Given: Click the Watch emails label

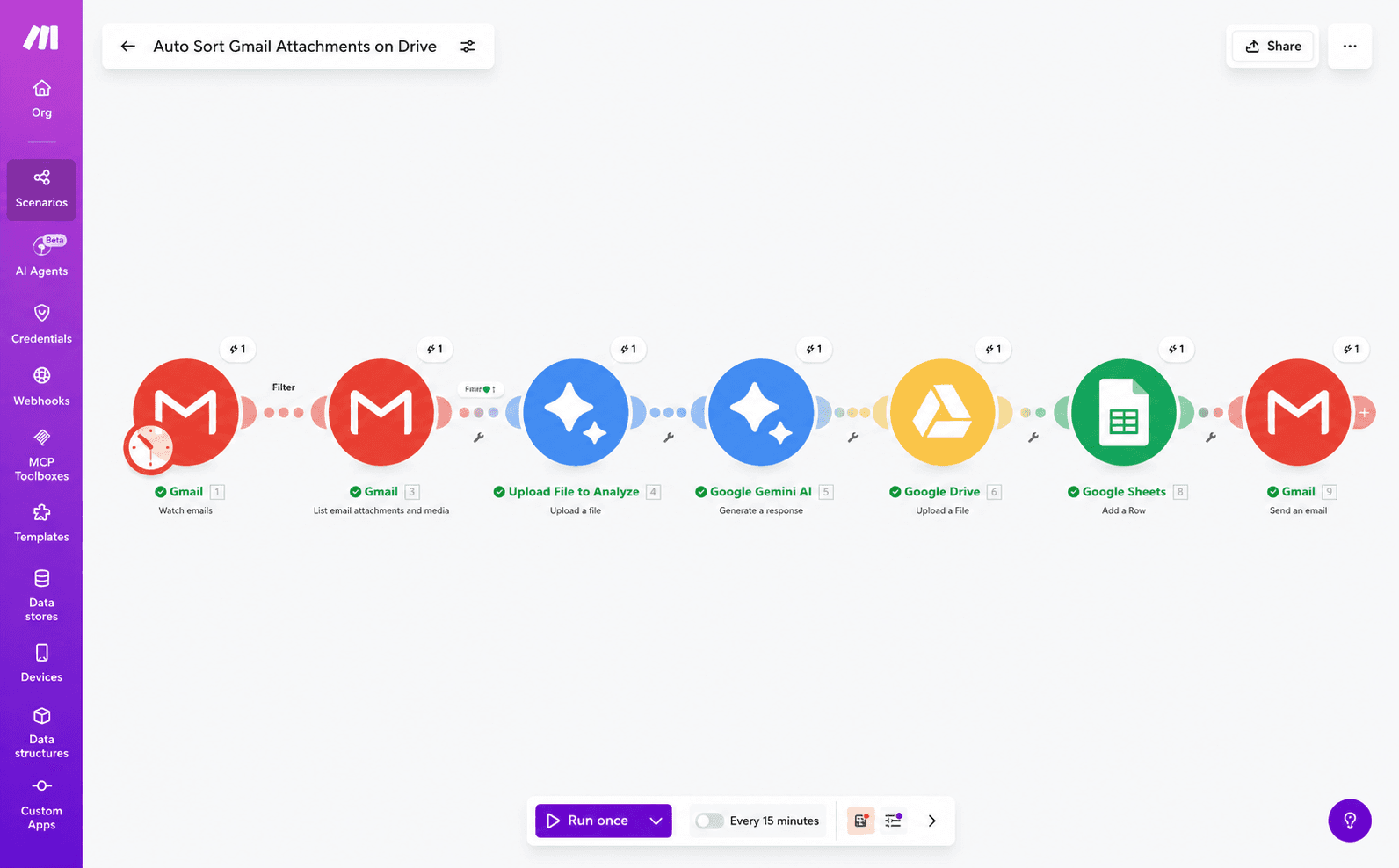Looking at the screenshot, I should tap(185, 510).
